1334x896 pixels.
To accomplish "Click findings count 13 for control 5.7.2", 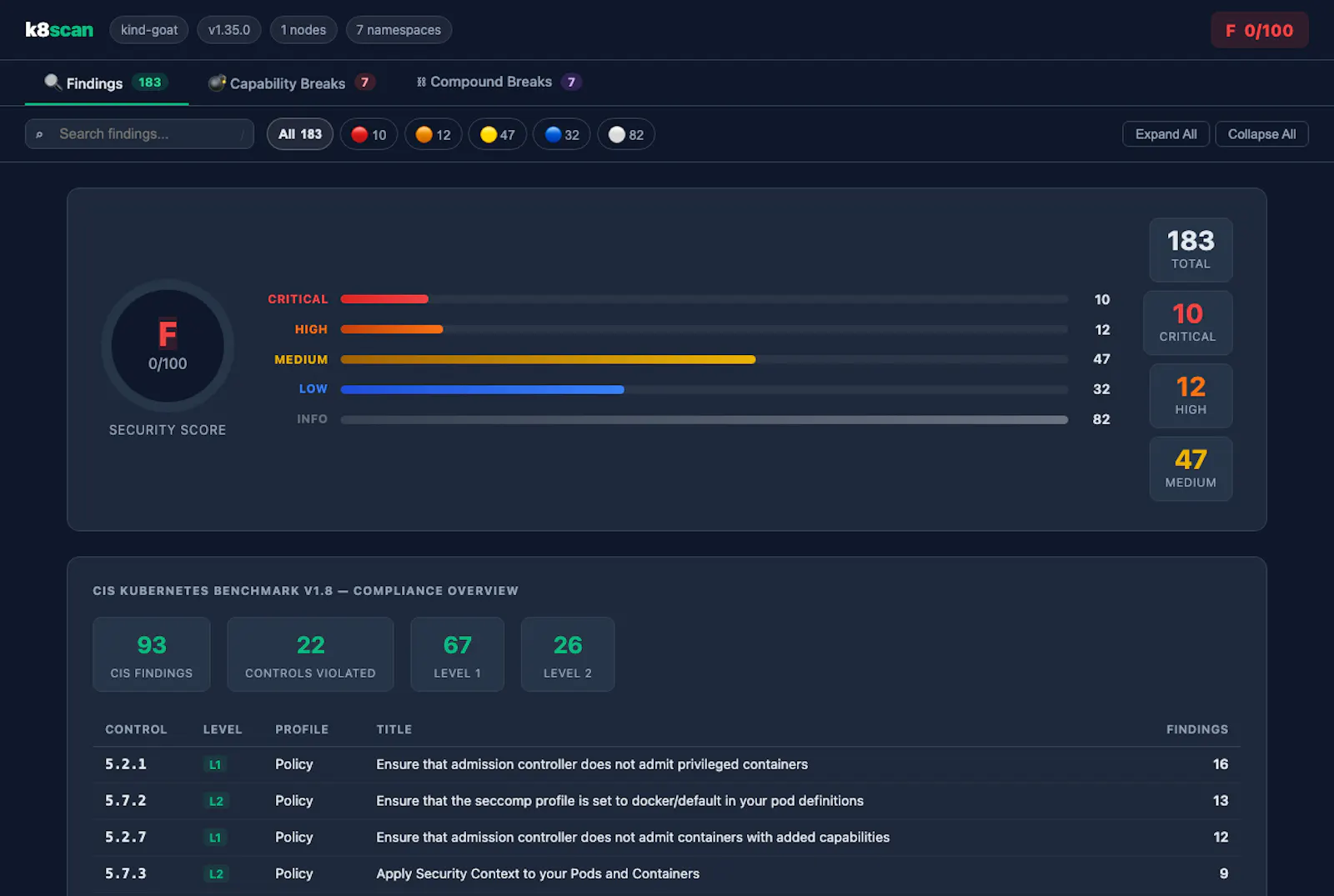I will click(1221, 801).
